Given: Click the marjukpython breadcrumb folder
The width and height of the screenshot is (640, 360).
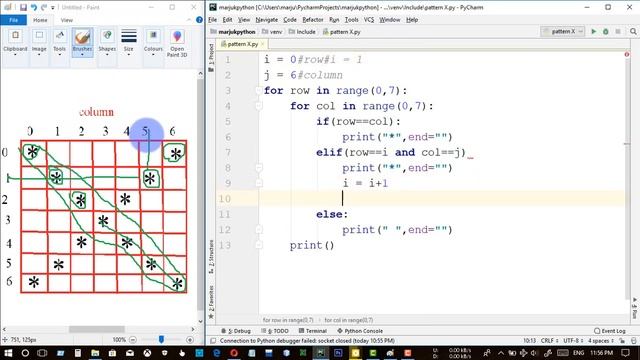Looking at the screenshot, I should pos(233,32).
